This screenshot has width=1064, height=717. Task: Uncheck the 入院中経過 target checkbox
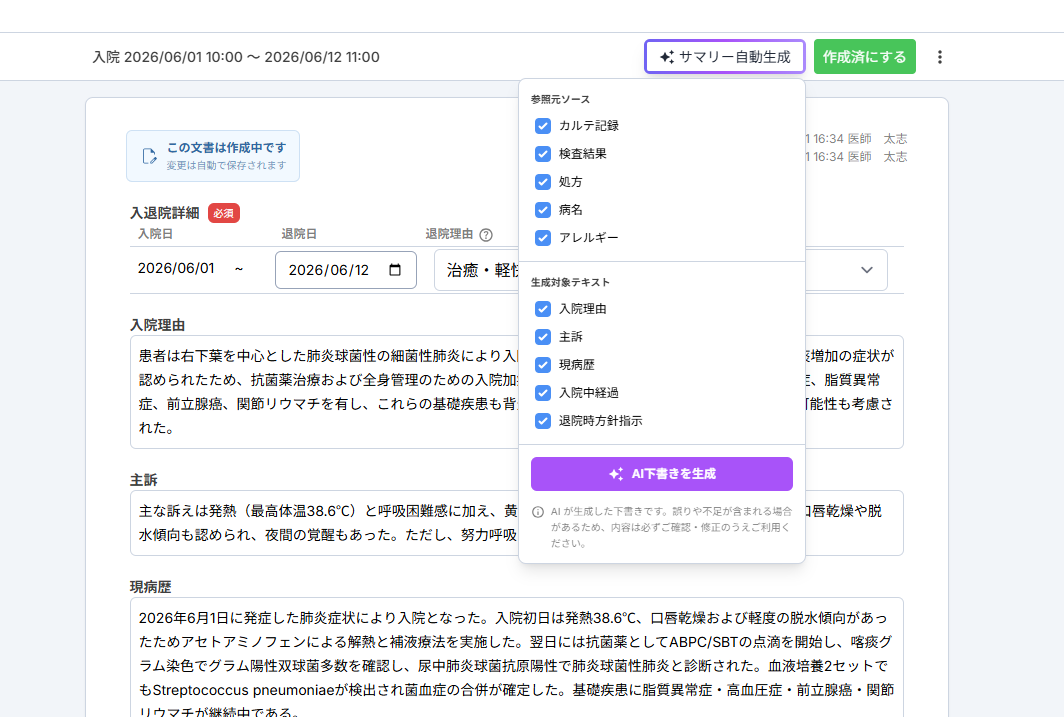(x=543, y=393)
